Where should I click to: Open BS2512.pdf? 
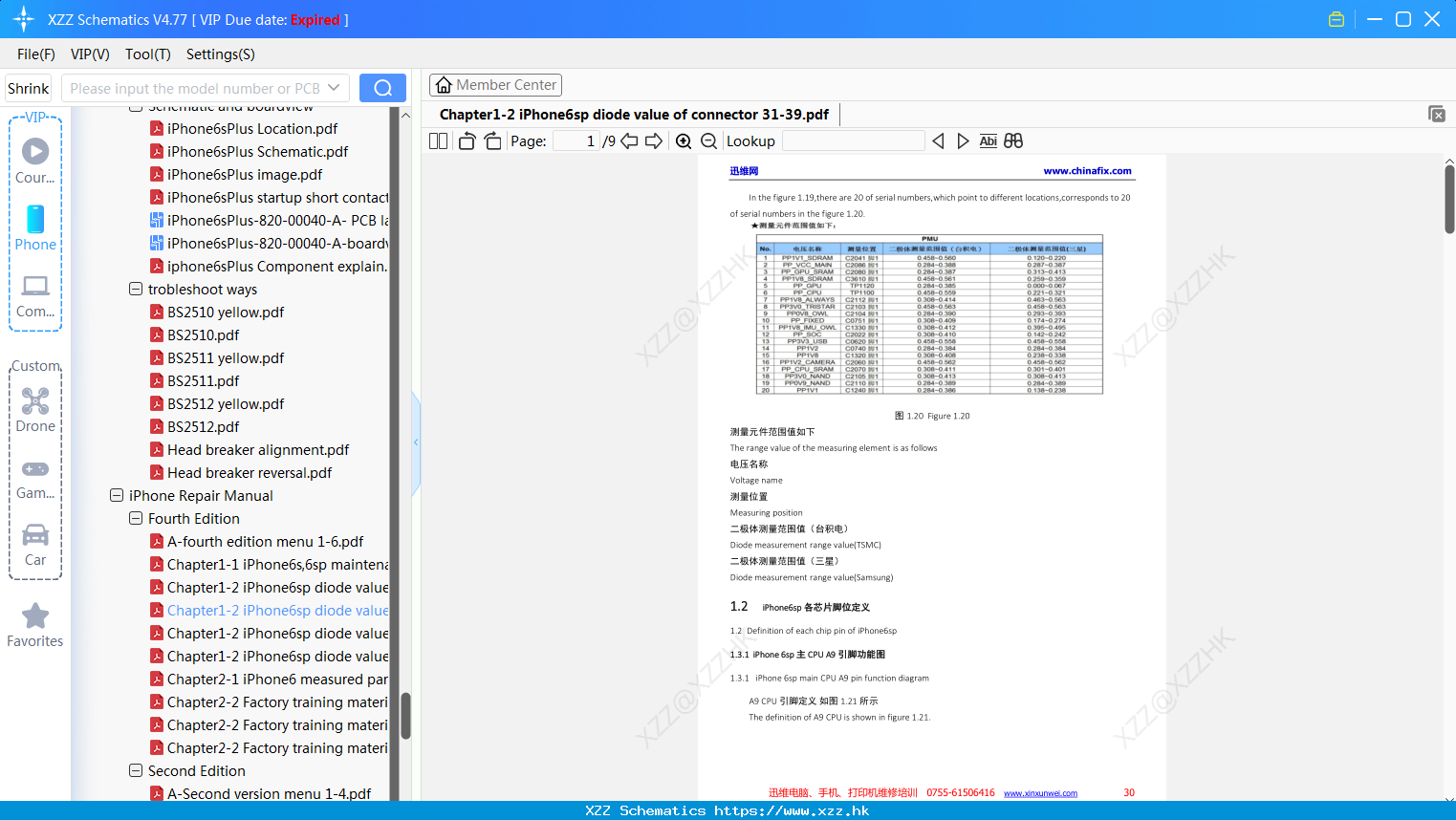pos(203,426)
